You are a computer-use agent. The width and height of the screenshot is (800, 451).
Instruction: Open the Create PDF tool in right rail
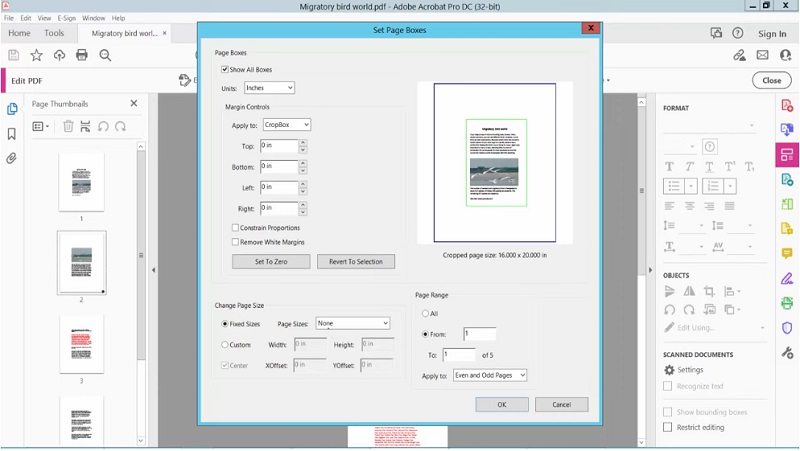point(787,105)
